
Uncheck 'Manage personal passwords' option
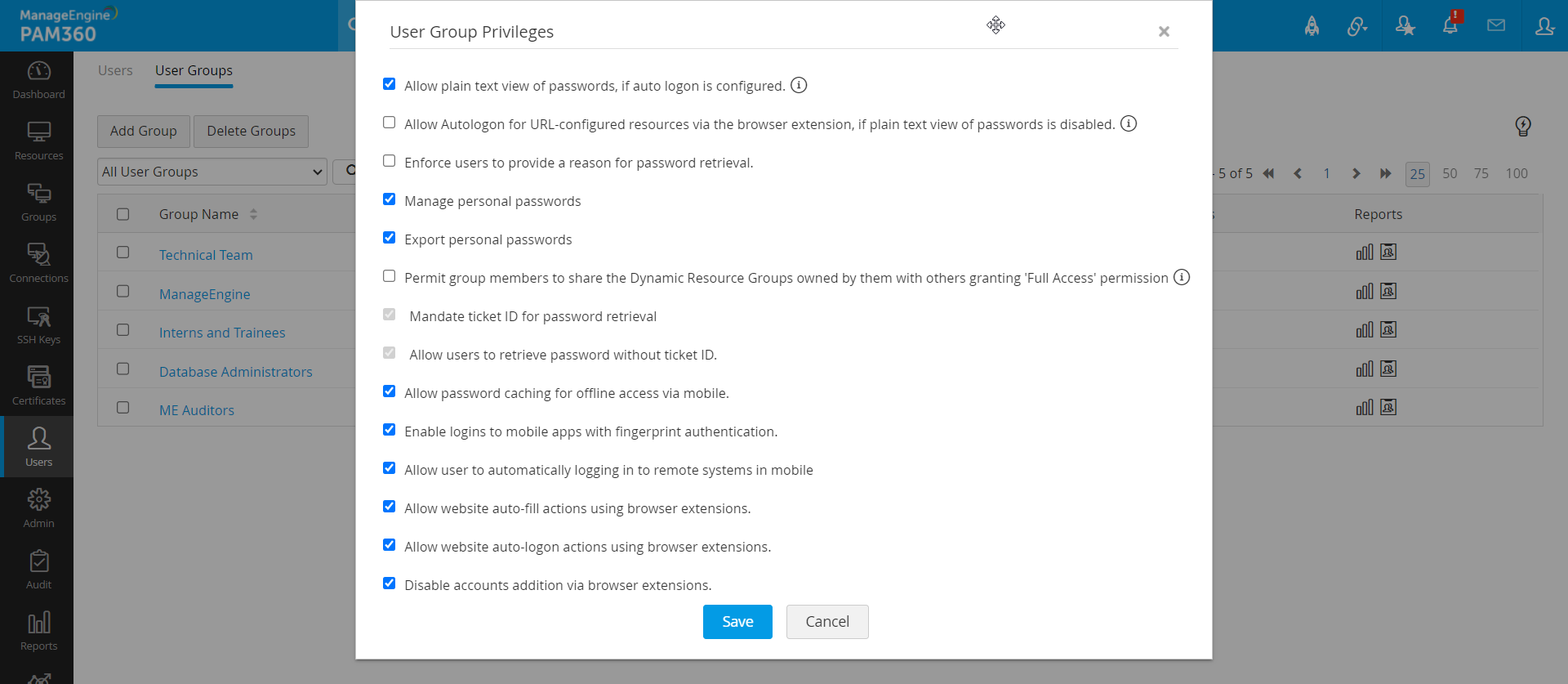[x=390, y=199]
